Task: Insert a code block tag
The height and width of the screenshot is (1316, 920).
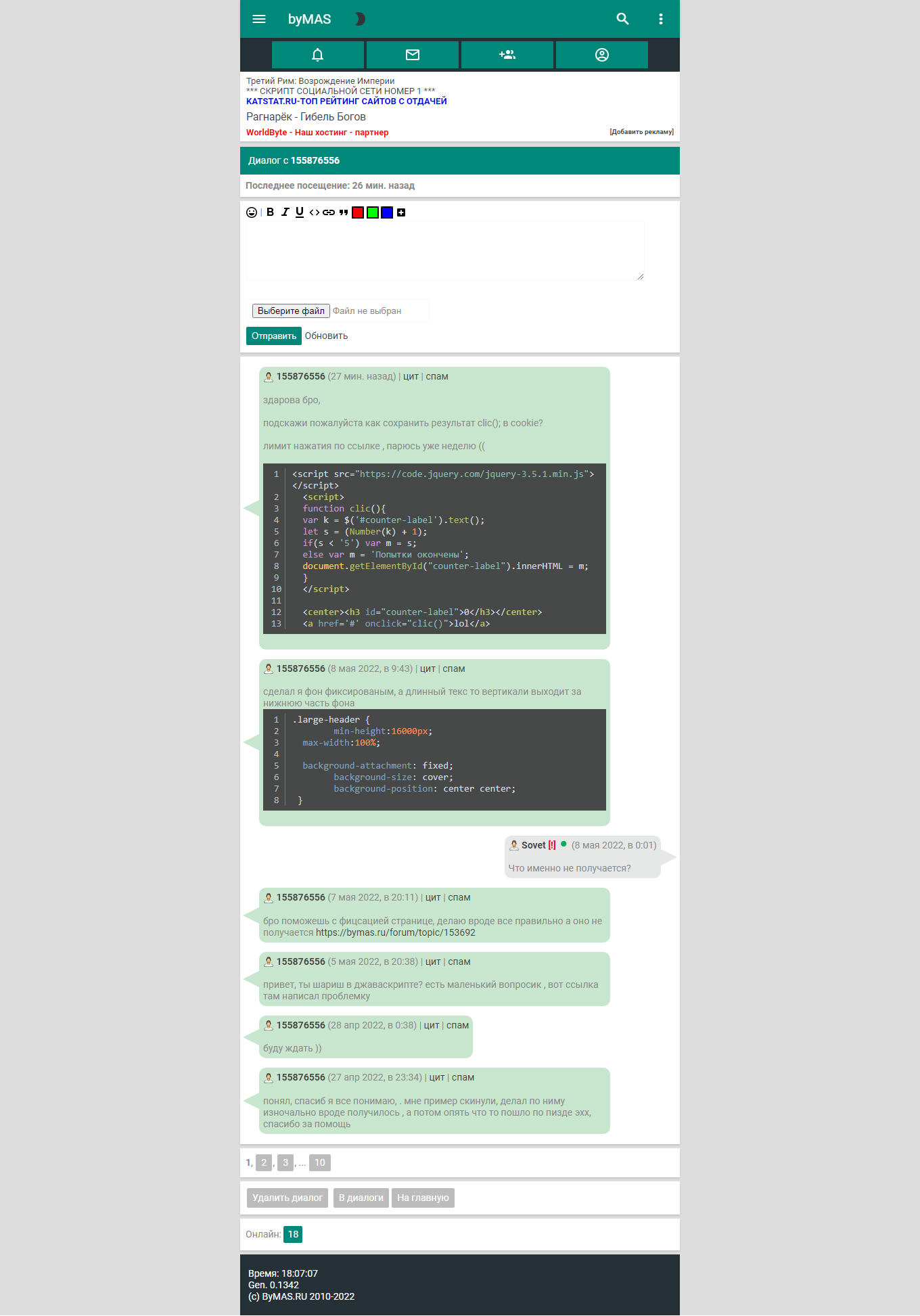Action: (314, 212)
